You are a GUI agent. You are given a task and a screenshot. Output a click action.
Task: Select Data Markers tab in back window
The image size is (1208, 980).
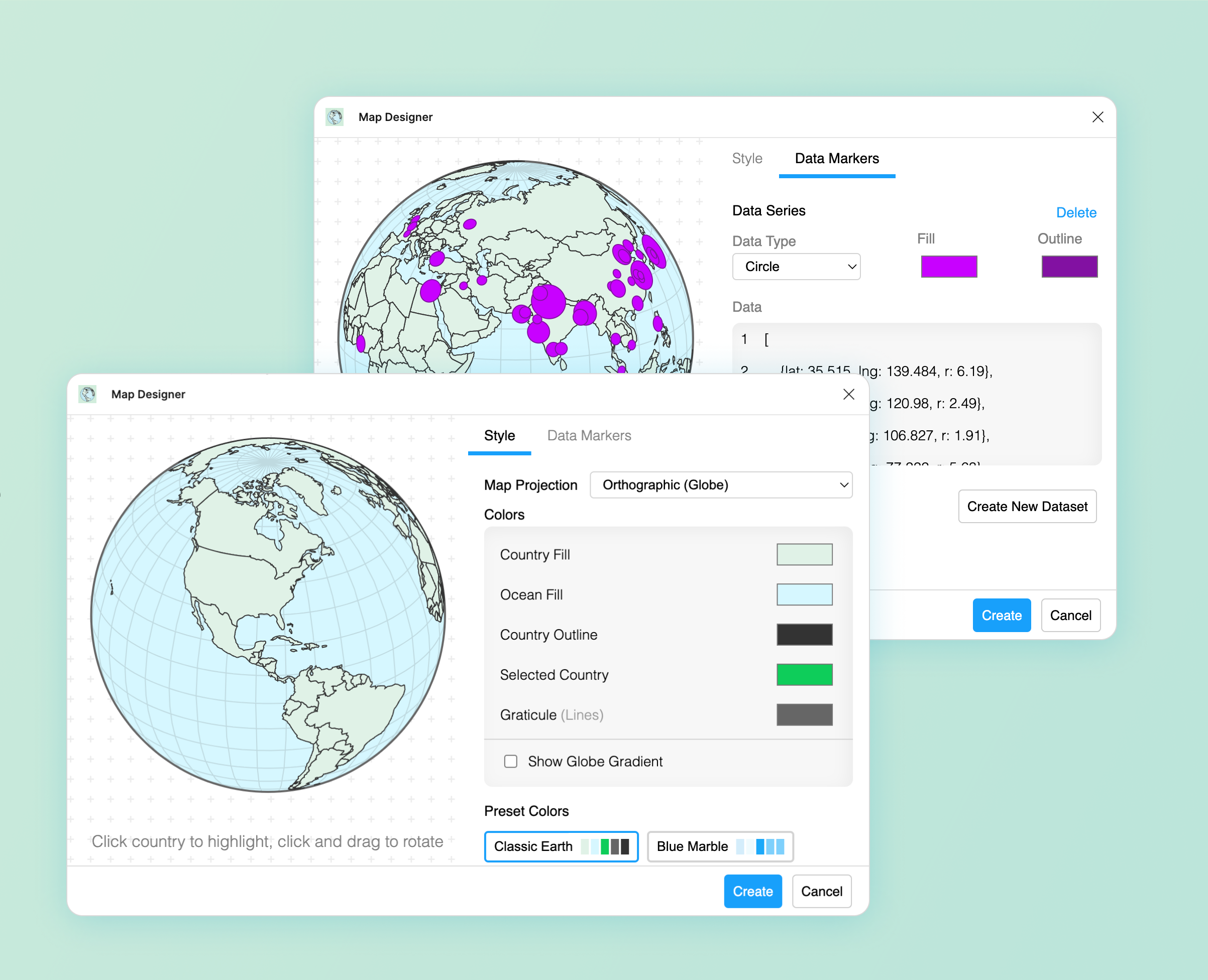click(x=836, y=158)
